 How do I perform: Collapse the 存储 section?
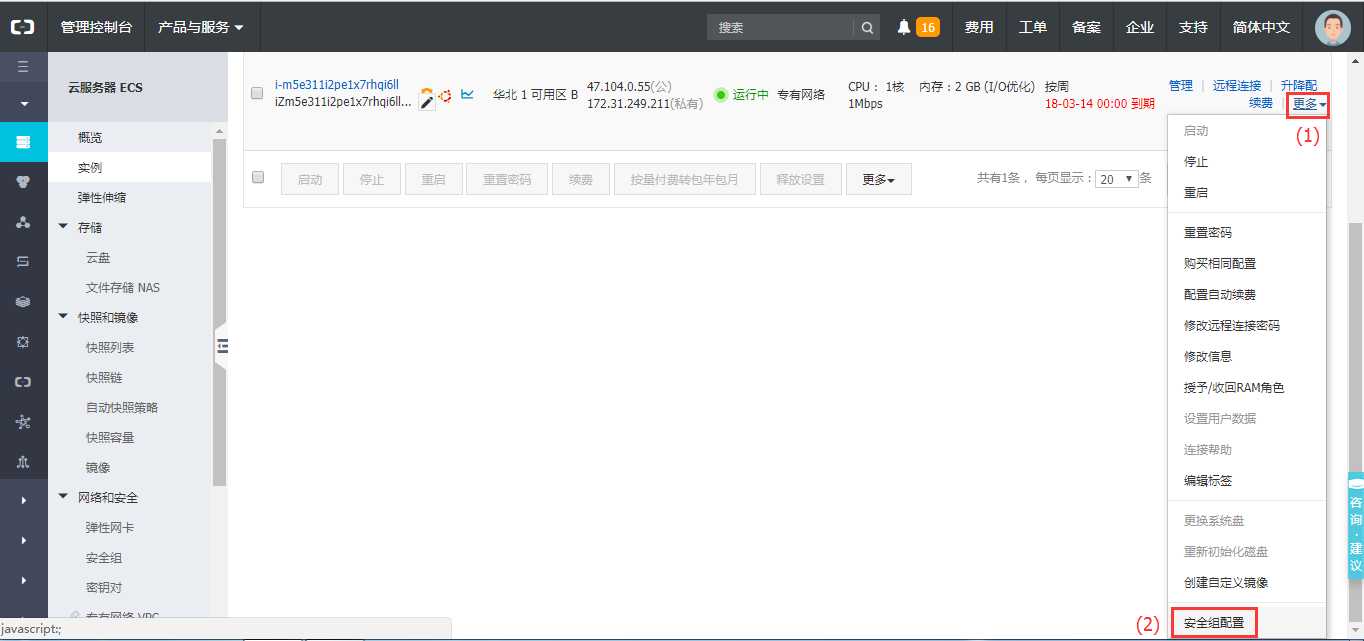pos(64,227)
